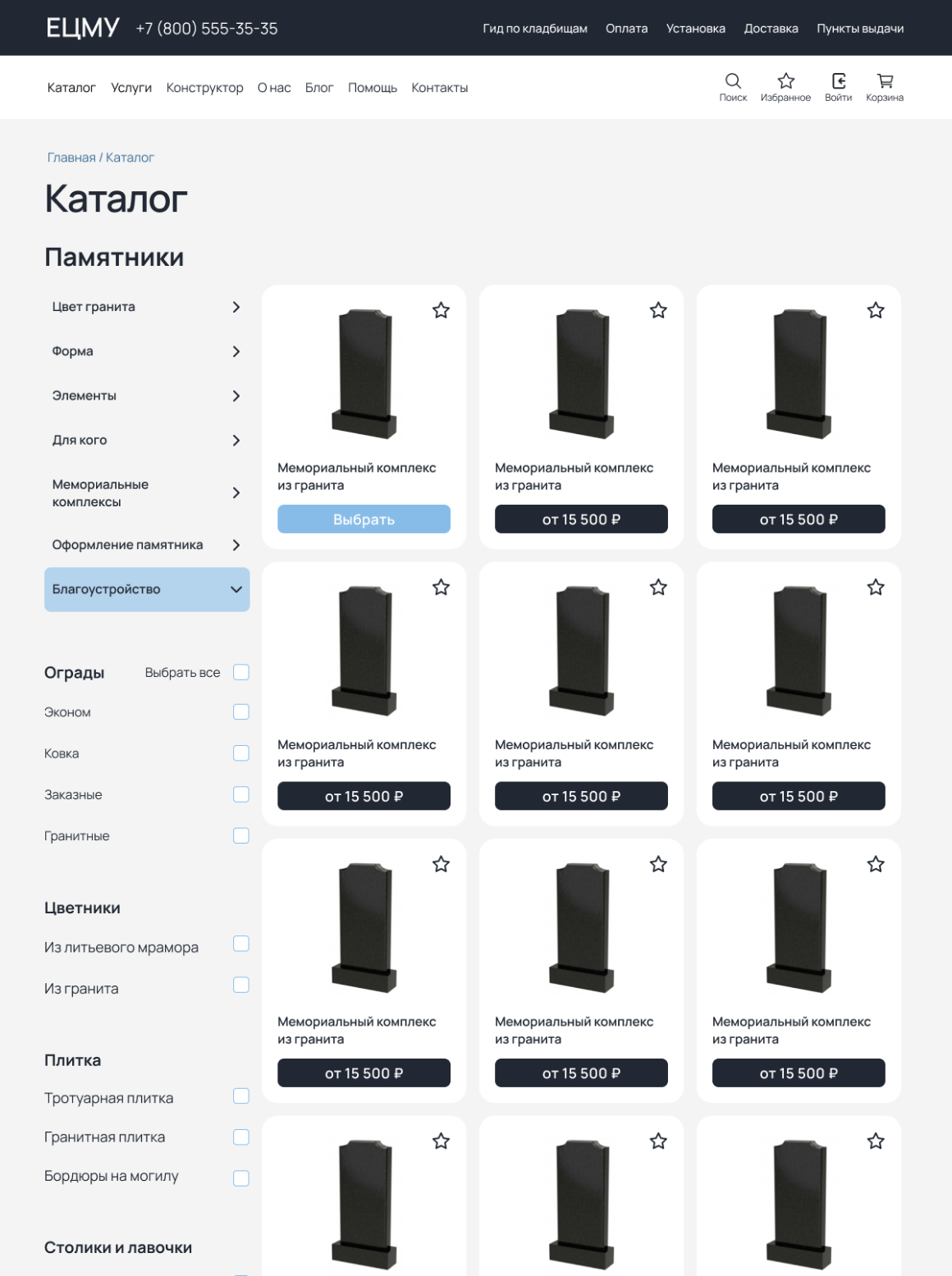
Task: Expand the Цвет гранита filter
Action: pos(147,307)
